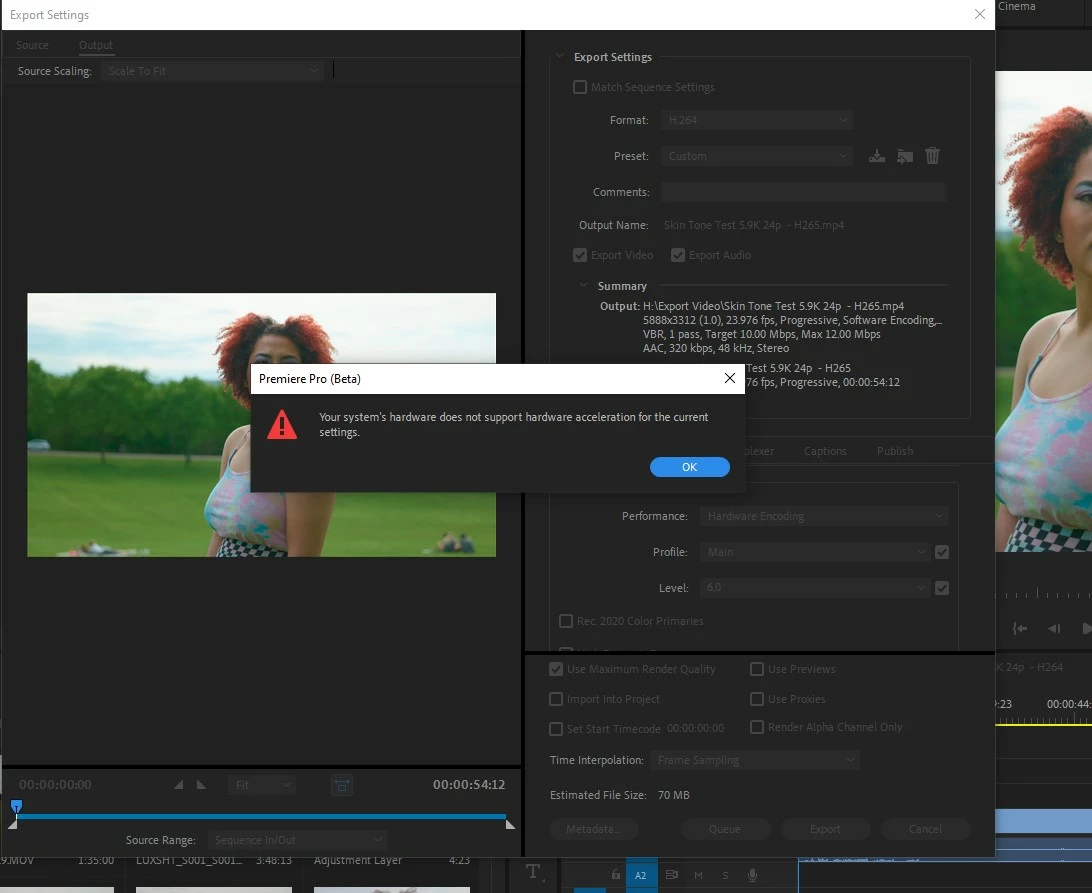Enable Rec. 2020 Color Primaries
1092x893 pixels.
pos(566,621)
